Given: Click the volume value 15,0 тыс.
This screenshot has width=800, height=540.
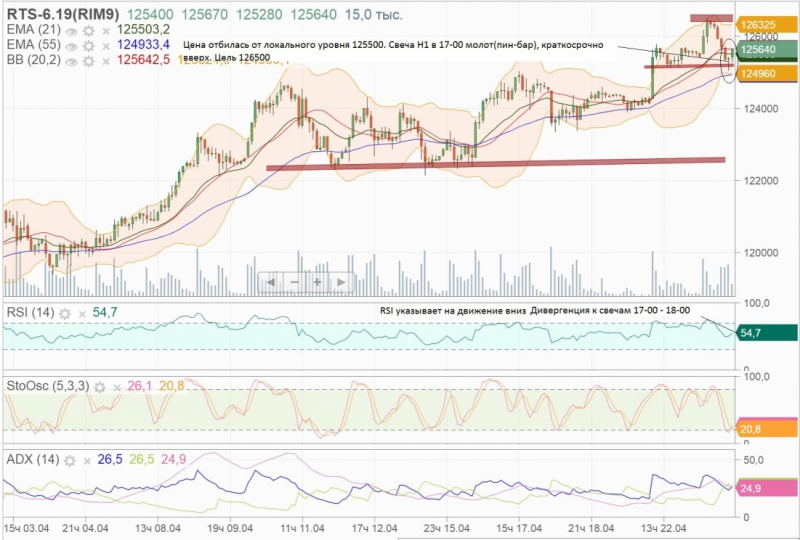Looking at the screenshot, I should click(373, 15).
